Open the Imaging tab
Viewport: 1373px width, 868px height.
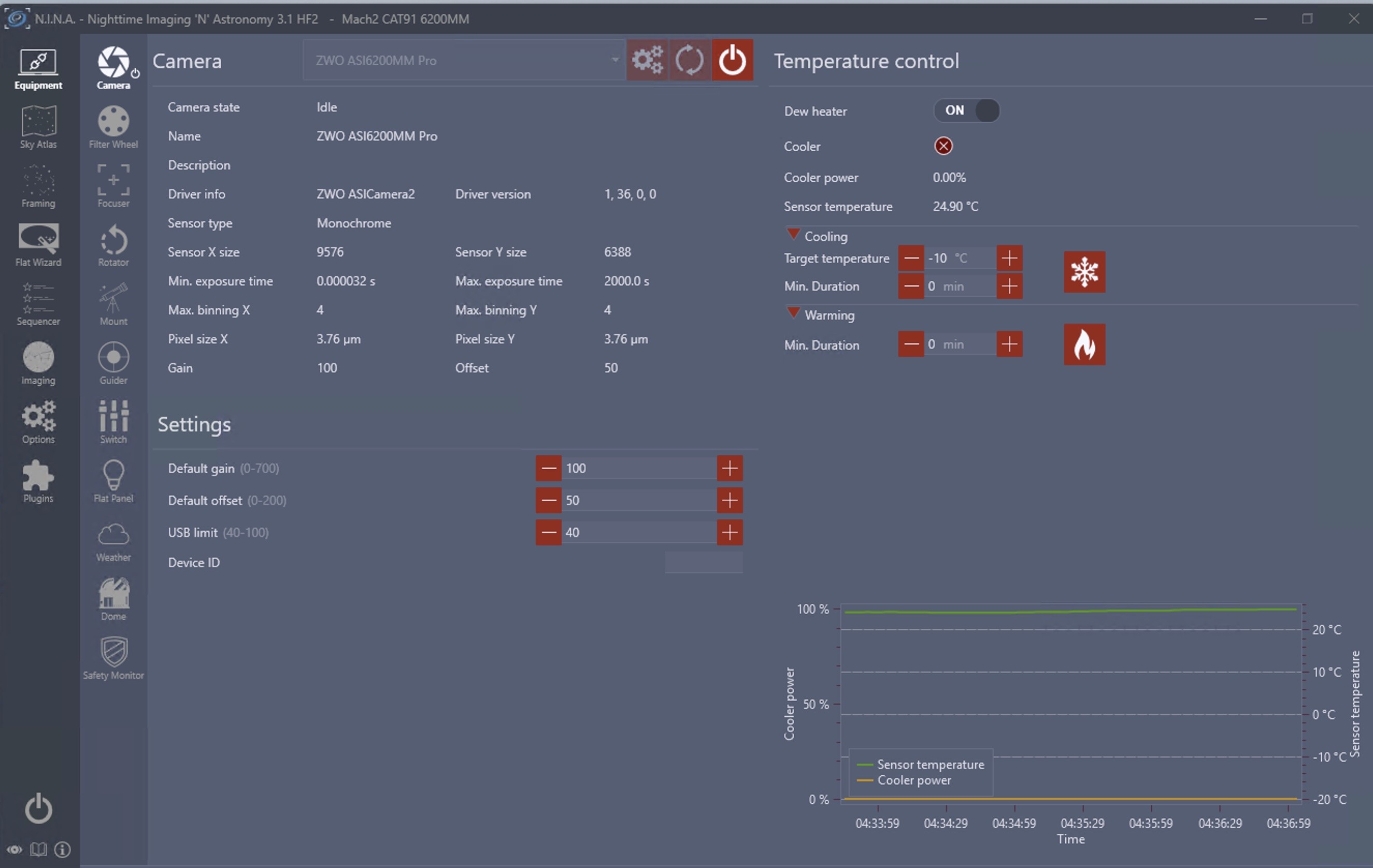(38, 364)
